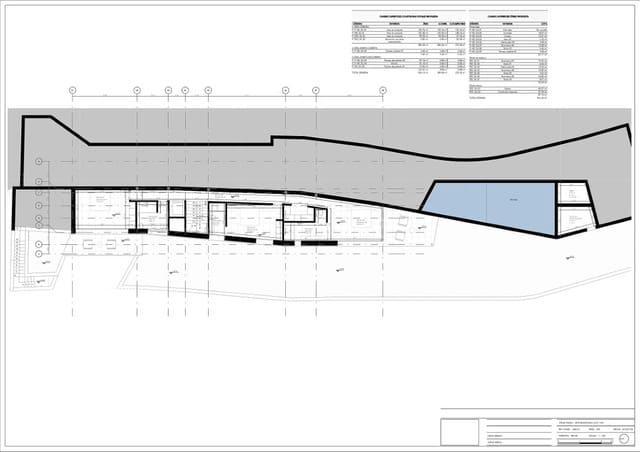Click the left table's title header
The image size is (640, 452).
coord(409,16)
